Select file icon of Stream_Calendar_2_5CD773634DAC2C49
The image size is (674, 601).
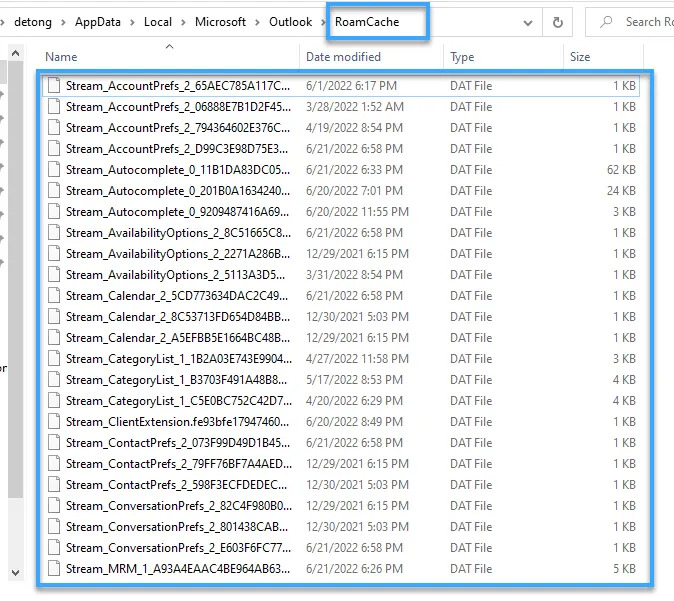pyautogui.click(x=54, y=296)
